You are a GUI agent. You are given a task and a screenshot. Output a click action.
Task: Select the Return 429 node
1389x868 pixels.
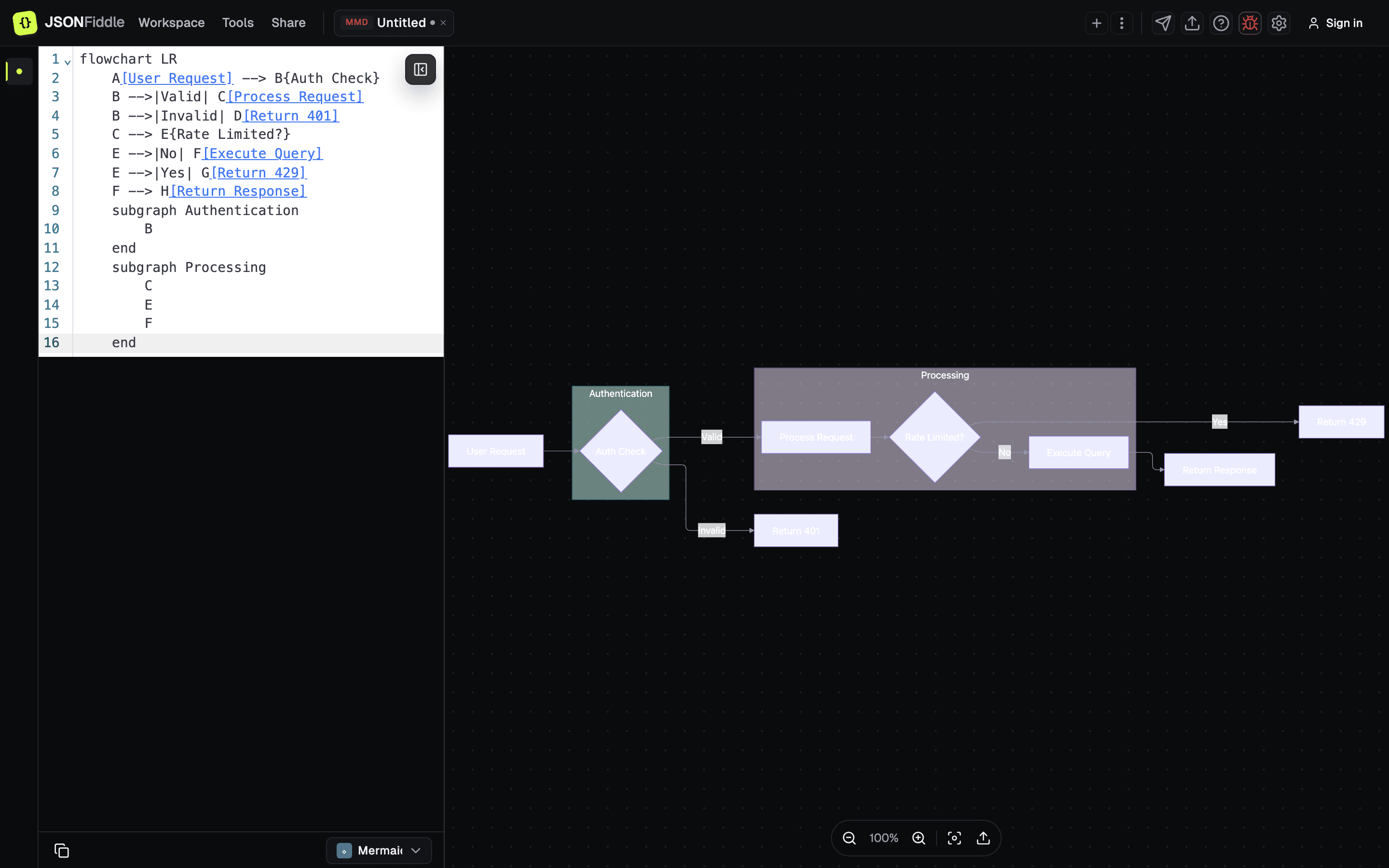click(x=1341, y=422)
